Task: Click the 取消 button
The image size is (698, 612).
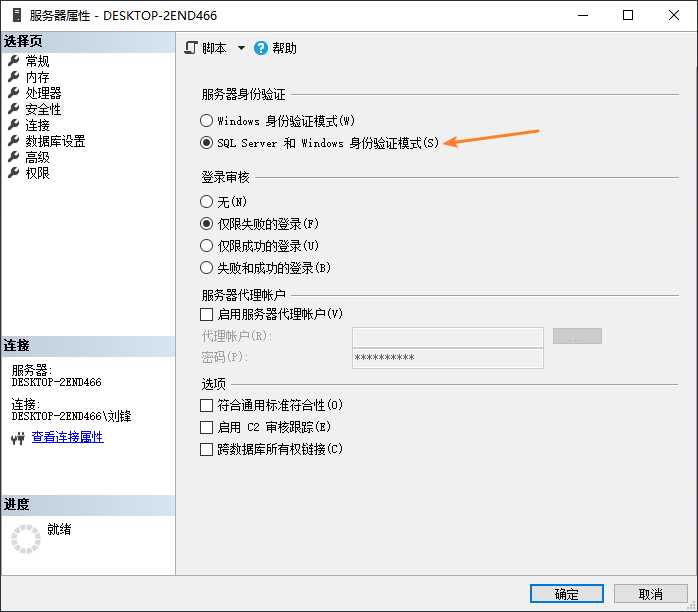Action: point(650,594)
